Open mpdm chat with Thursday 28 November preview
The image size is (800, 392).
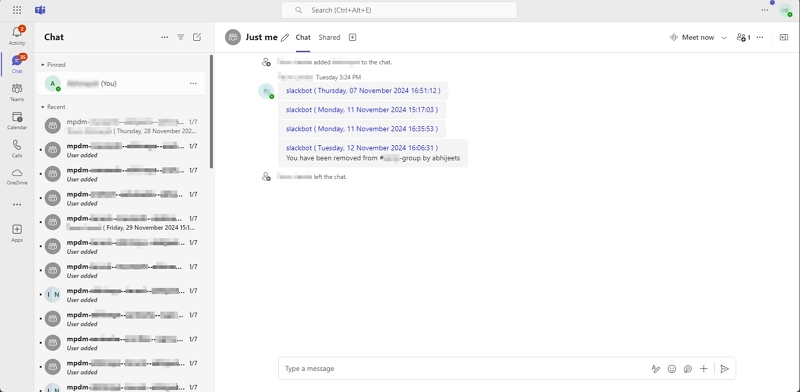pyautogui.click(x=121, y=126)
